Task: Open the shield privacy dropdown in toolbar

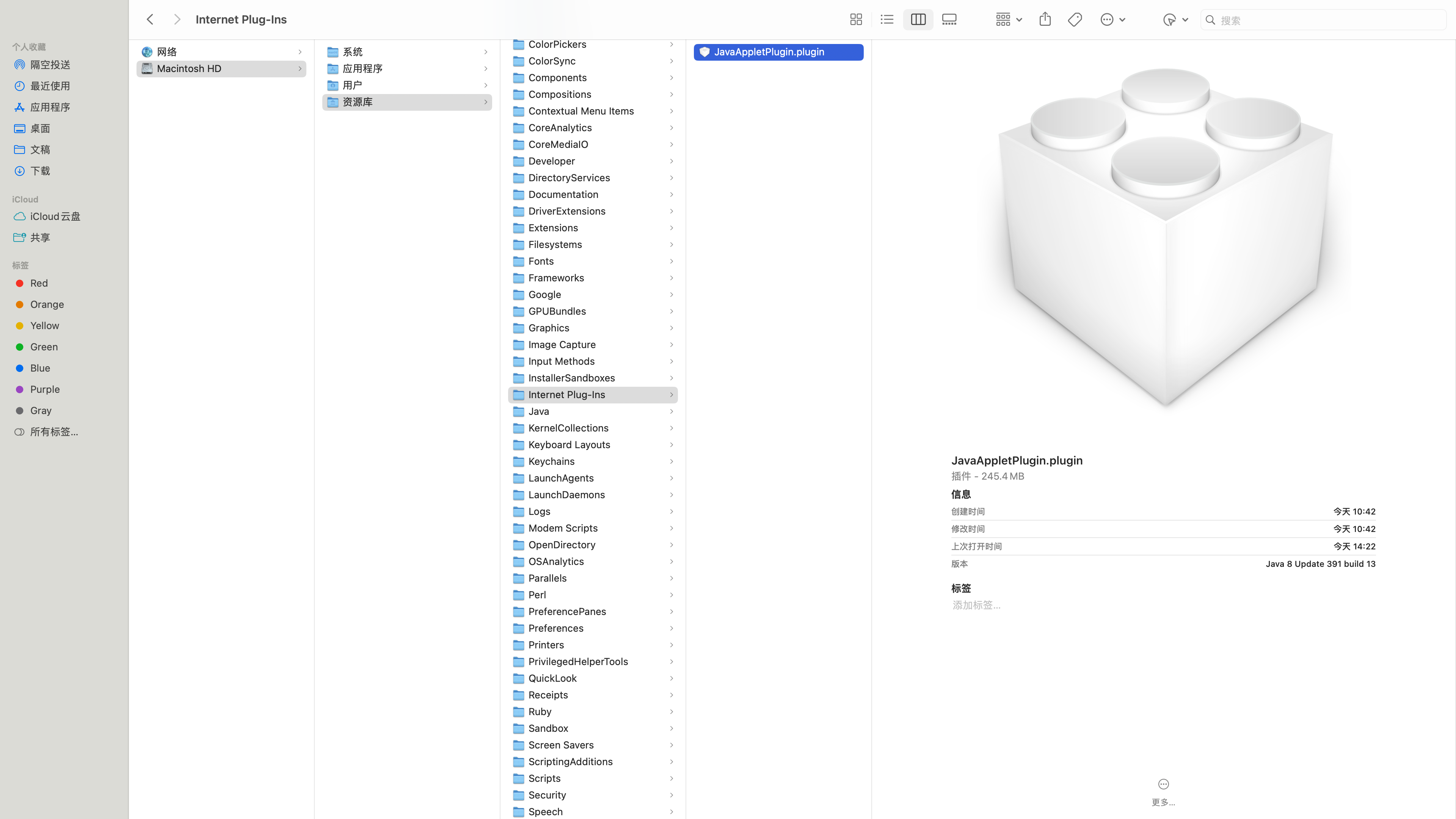Action: [1175, 20]
